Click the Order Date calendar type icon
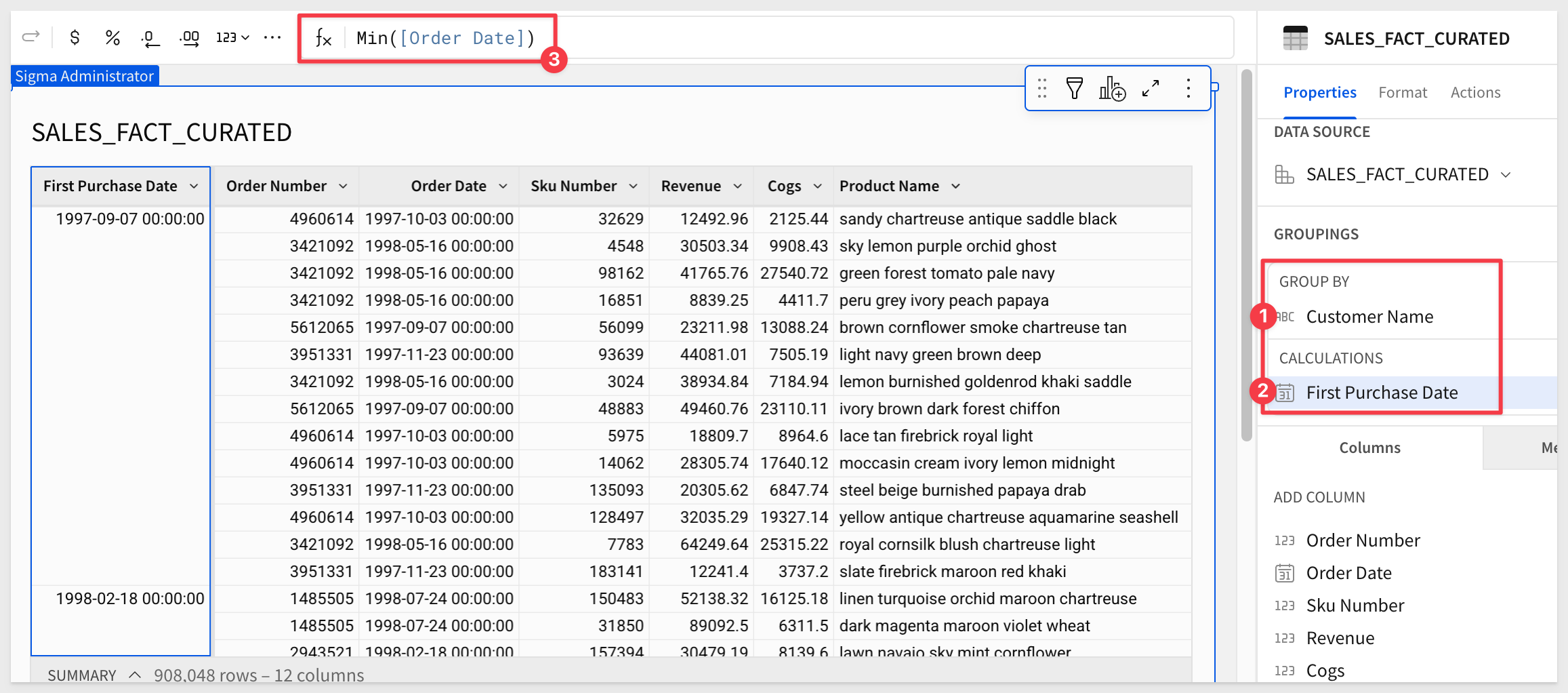1568x693 pixels. [1284, 573]
